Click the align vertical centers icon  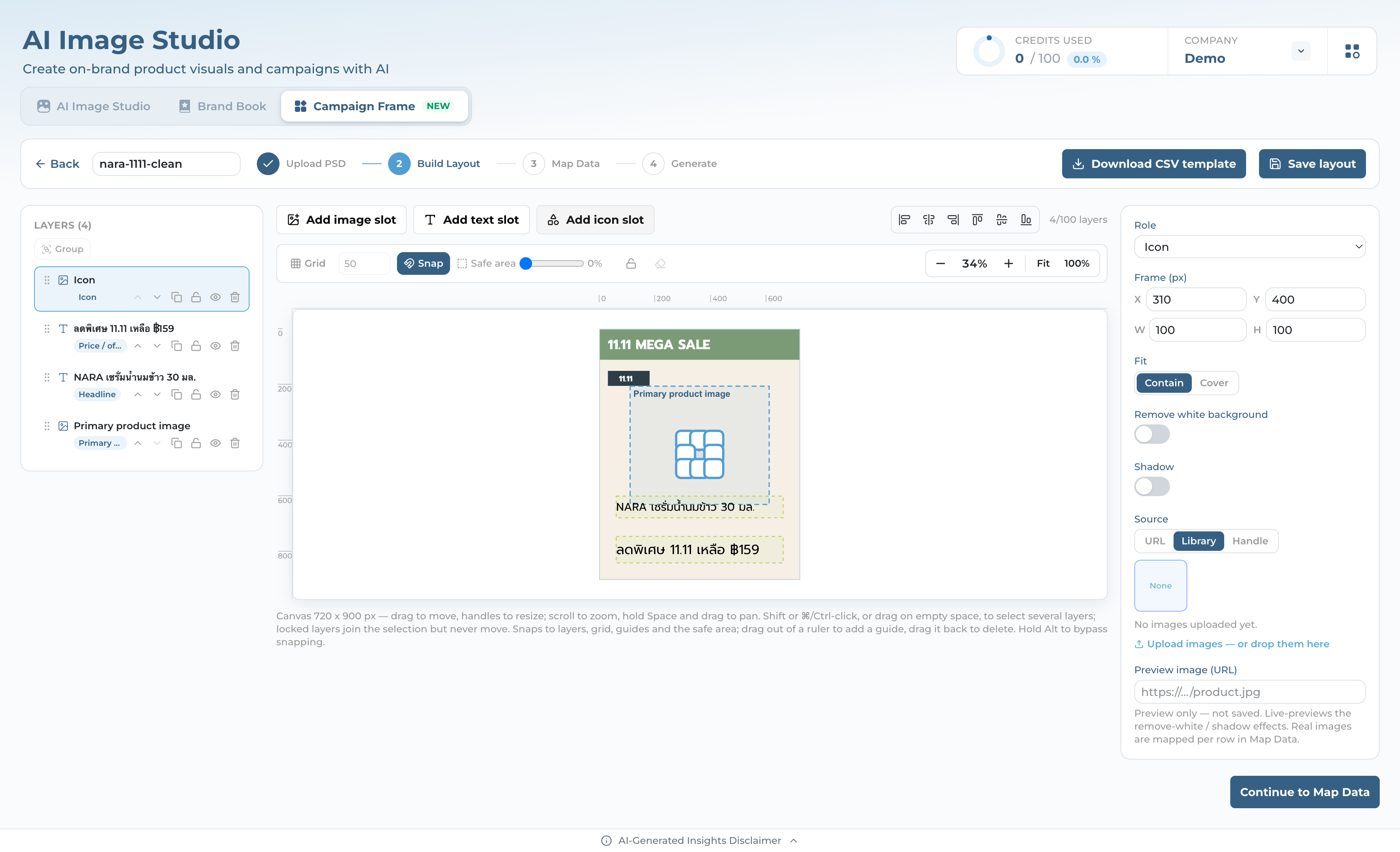[x=1002, y=219]
